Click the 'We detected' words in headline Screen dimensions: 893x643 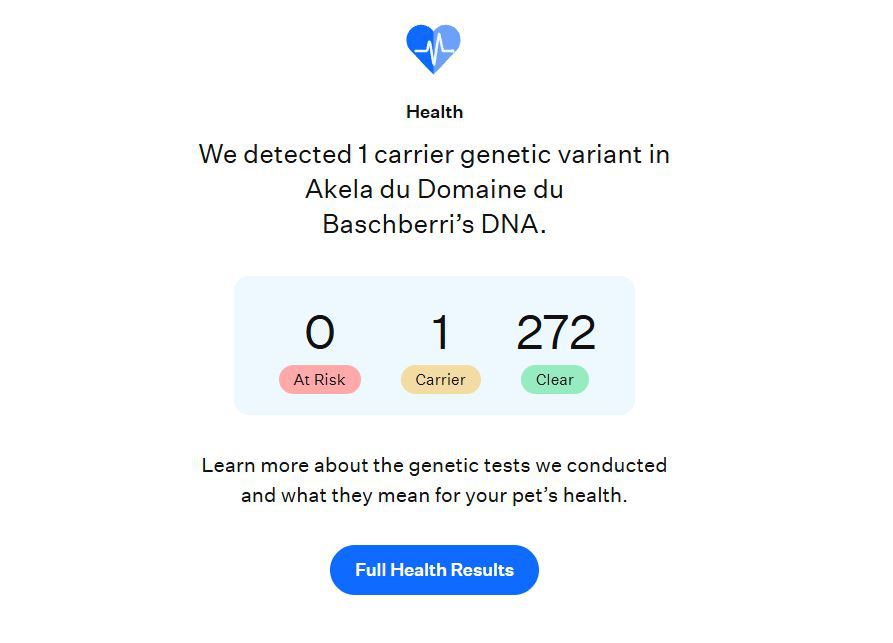click(275, 154)
